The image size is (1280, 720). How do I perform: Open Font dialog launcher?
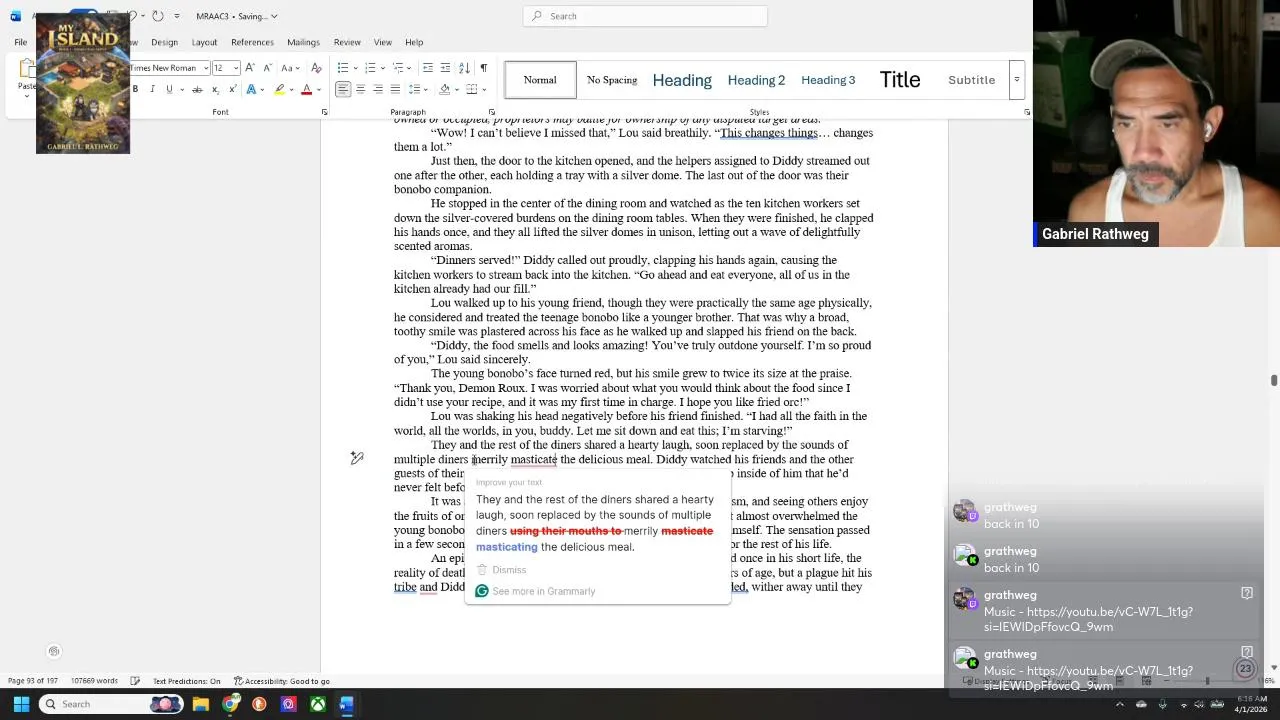324,112
